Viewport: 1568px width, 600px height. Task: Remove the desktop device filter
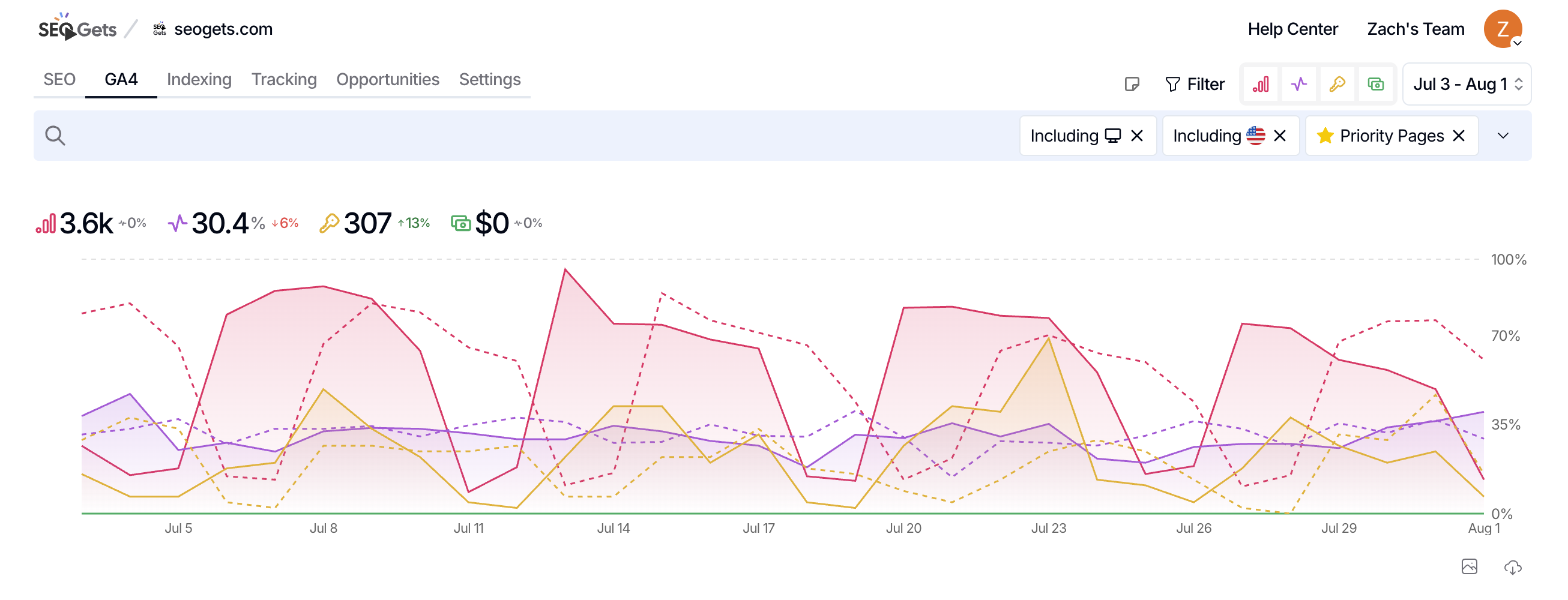click(1137, 136)
